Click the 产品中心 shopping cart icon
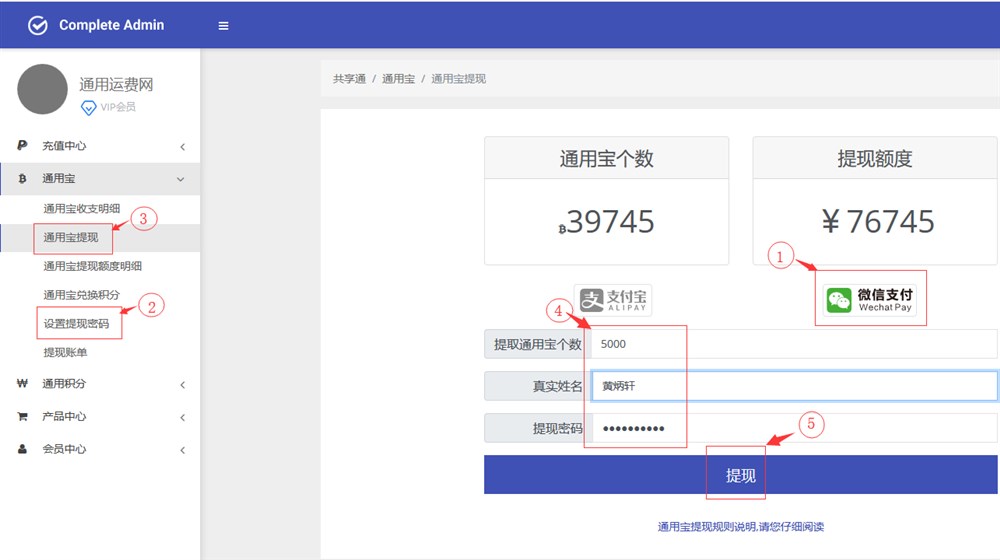Image resolution: width=1000 pixels, height=560 pixels. coord(22,416)
